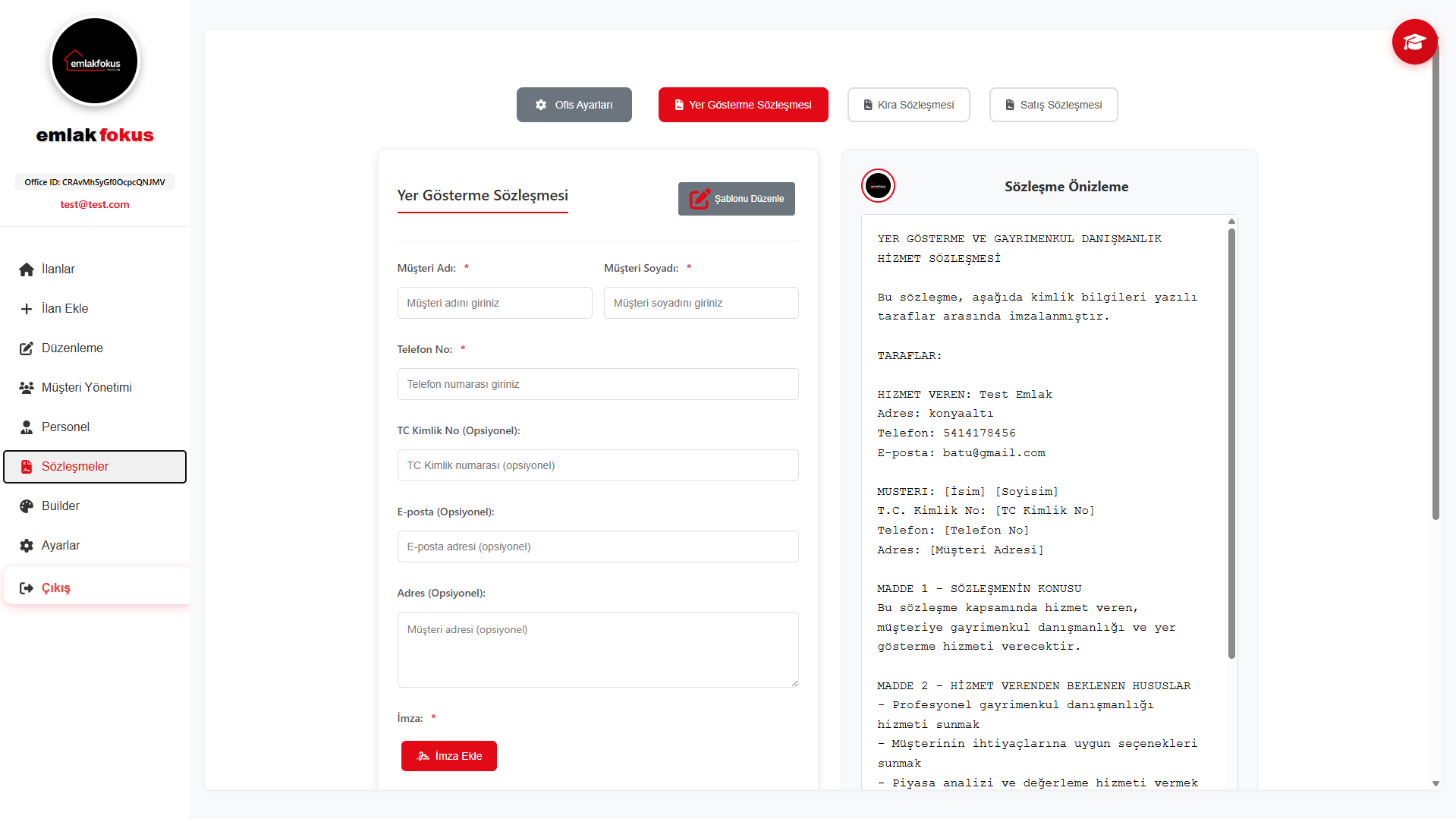Click İmza Ekle to add signature
This screenshot has width=1456, height=819.
tap(448, 755)
